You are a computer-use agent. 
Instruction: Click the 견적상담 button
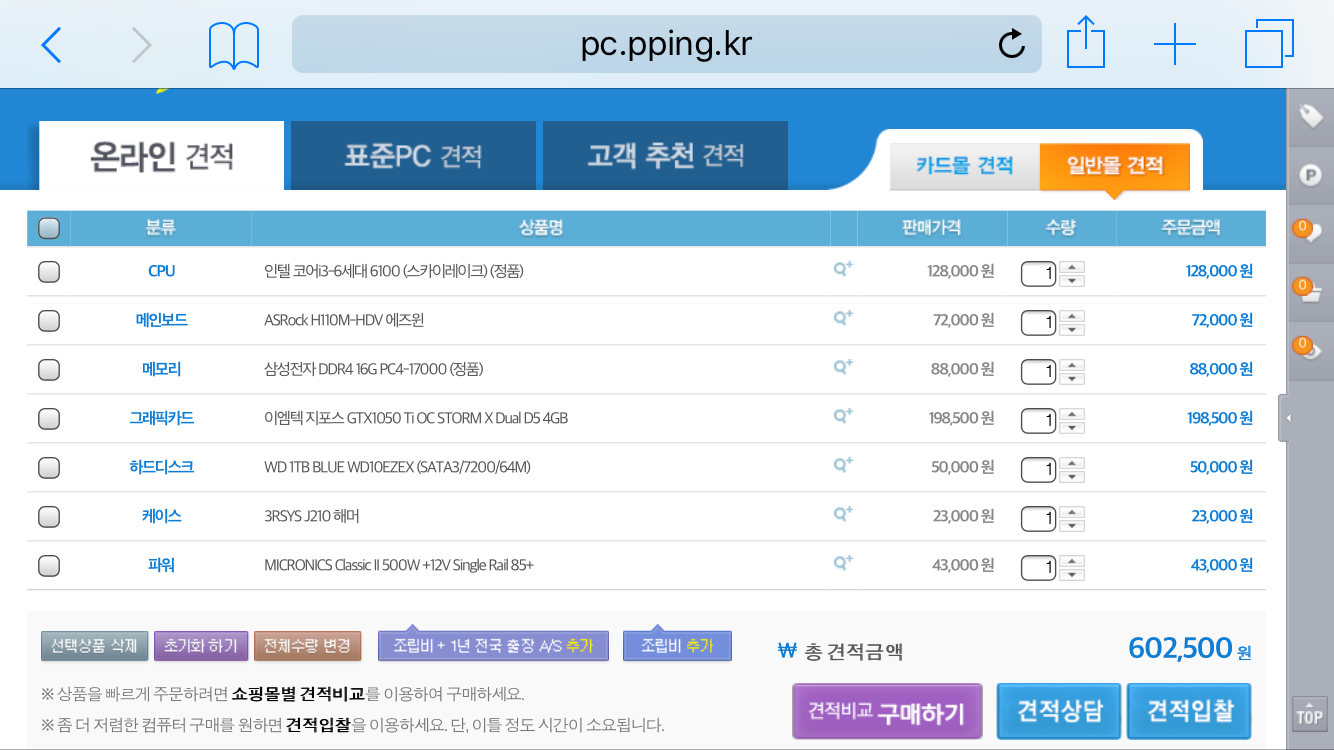(x=1059, y=711)
